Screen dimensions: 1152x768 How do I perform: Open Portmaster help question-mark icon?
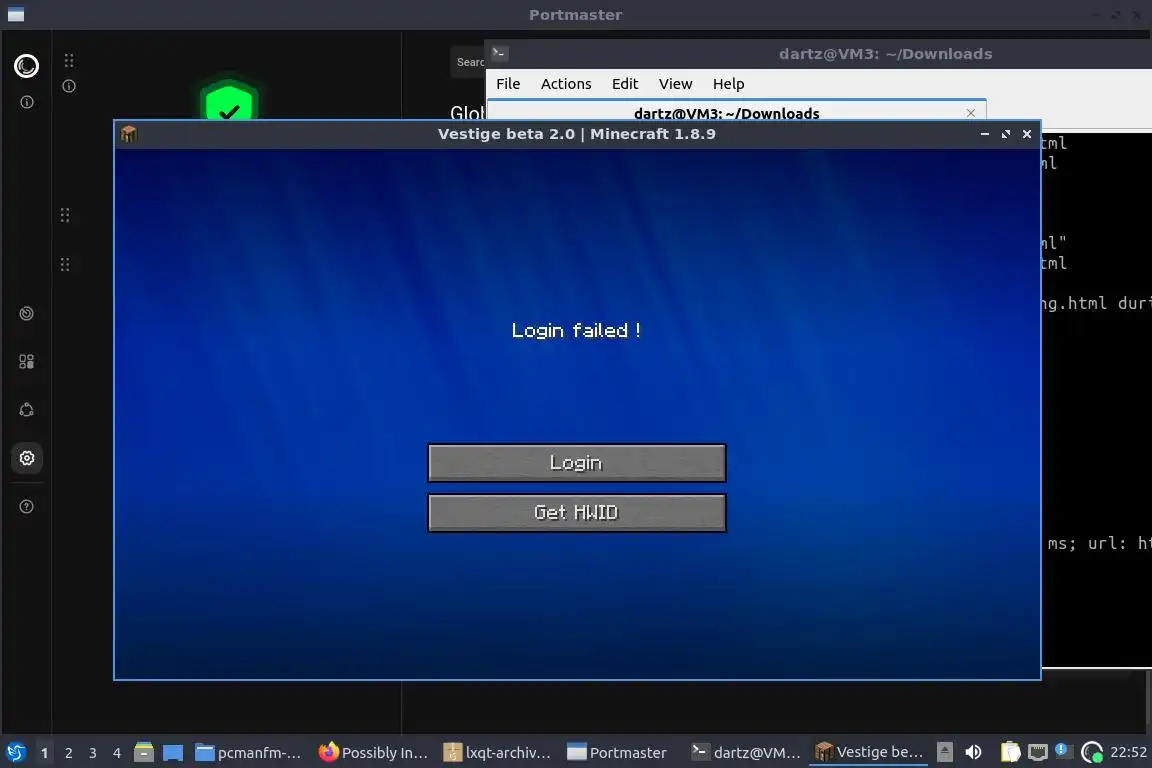[26, 506]
